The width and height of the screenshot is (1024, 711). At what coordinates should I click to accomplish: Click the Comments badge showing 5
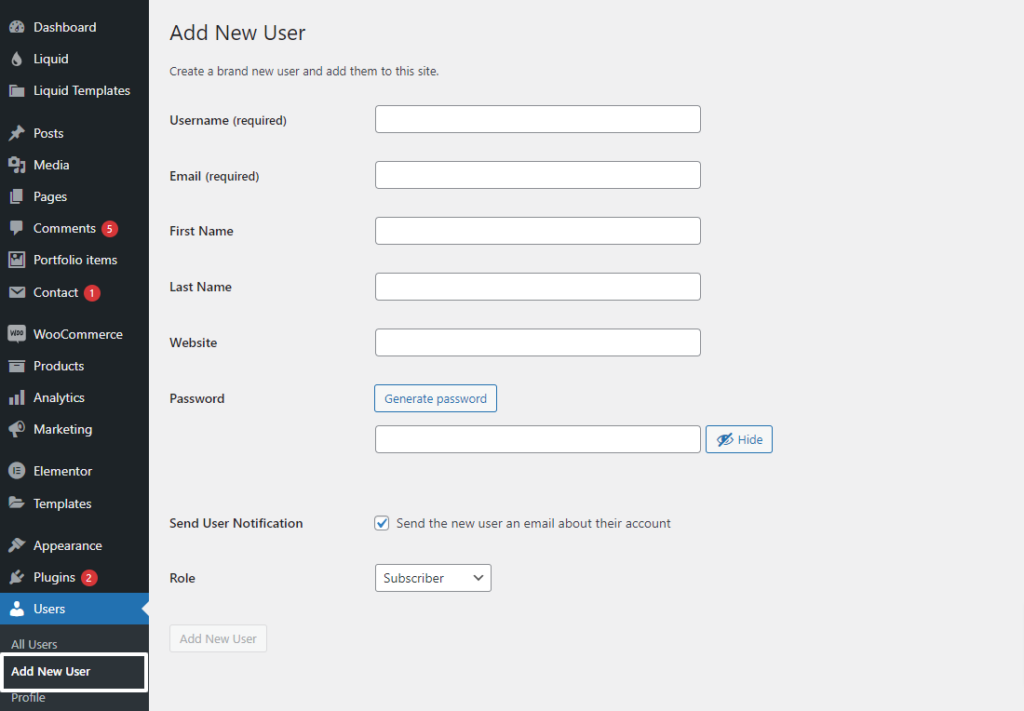click(x=110, y=229)
